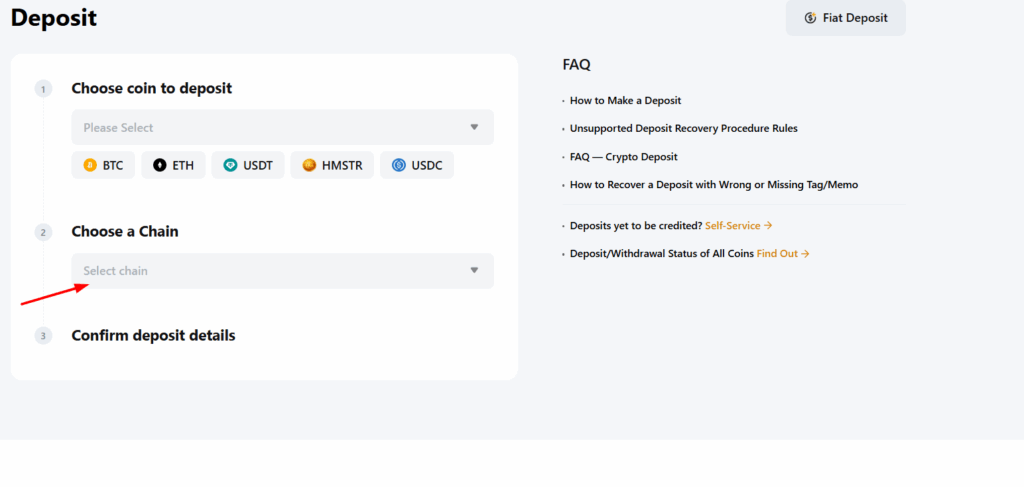Click the arrow on the chain selector
The image size is (1024, 487).
pyautogui.click(x=474, y=271)
